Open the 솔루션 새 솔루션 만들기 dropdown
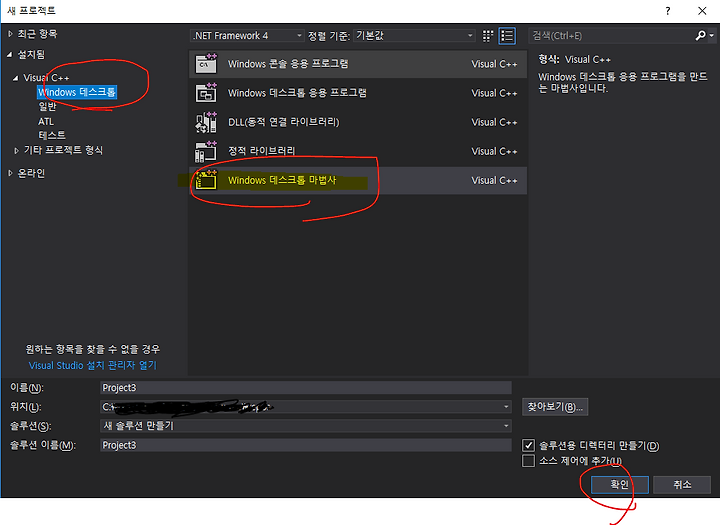 (x=306, y=426)
